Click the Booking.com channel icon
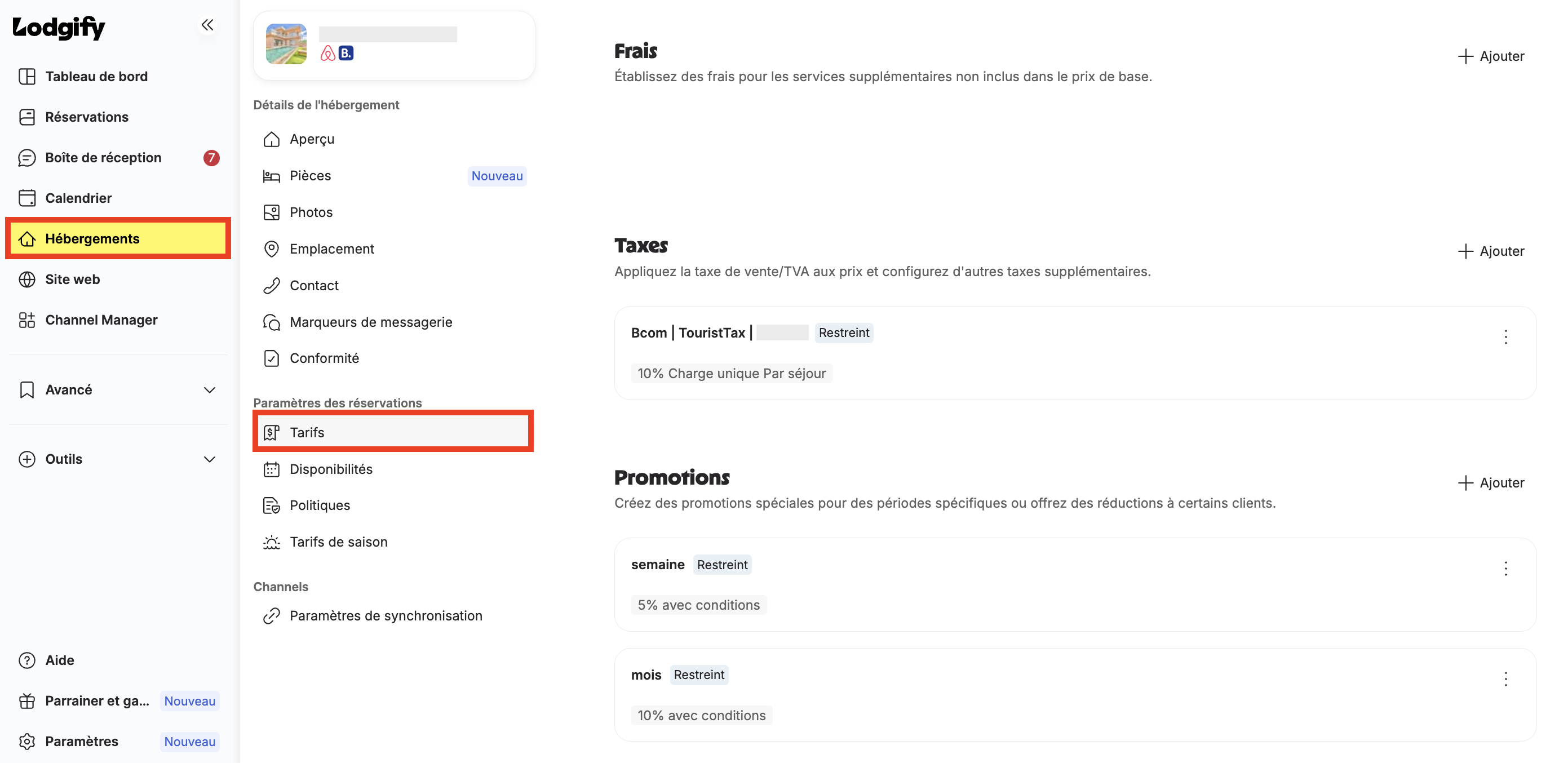 point(346,54)
